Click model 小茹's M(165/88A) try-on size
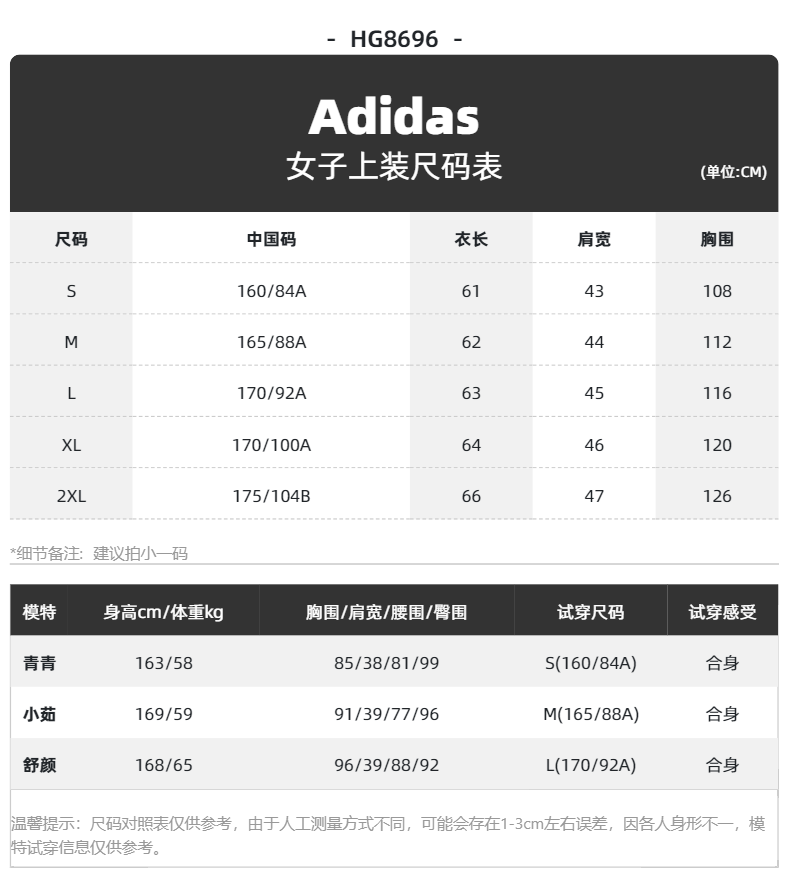 click(591, 714)
